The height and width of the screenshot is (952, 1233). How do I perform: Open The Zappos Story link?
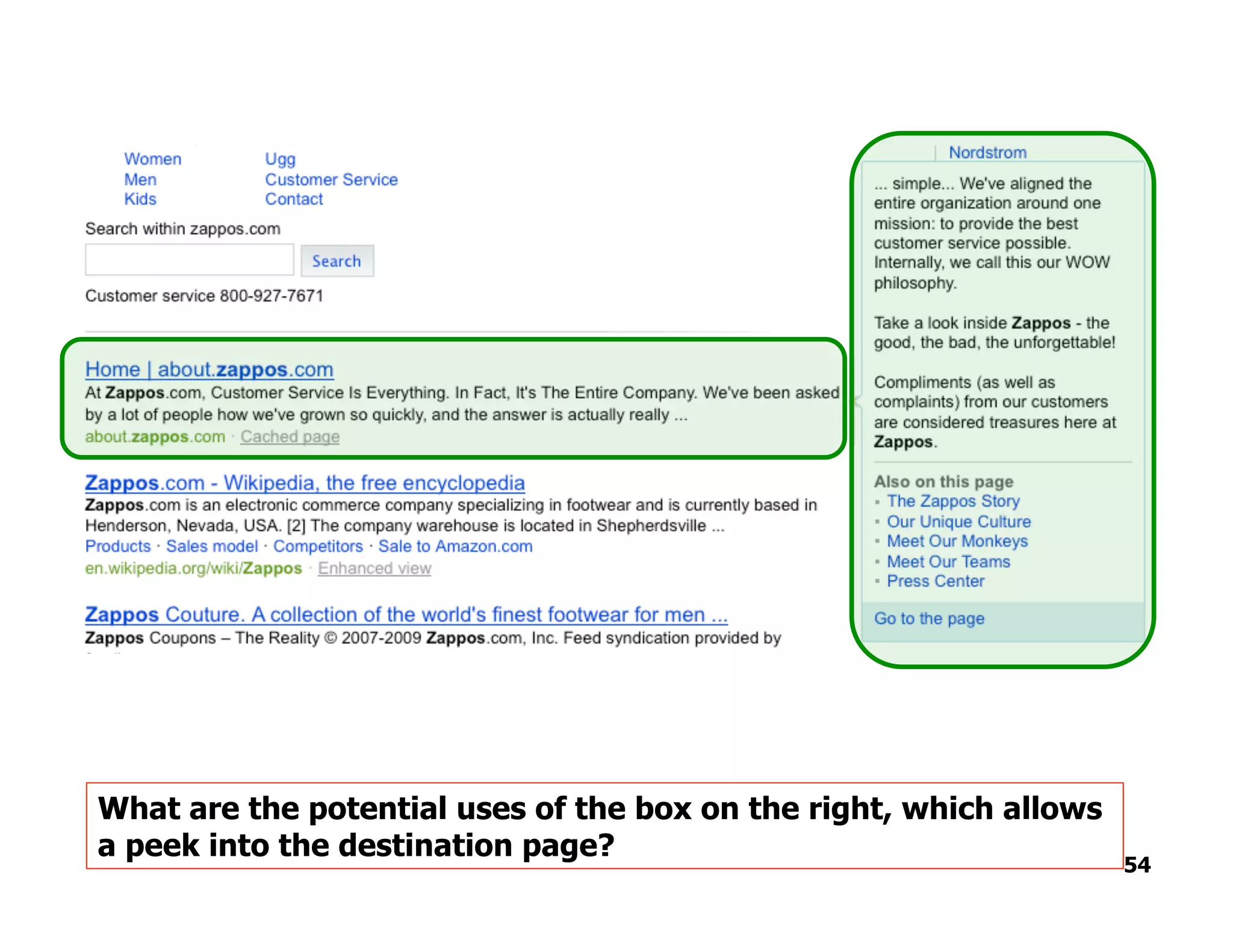(954, 501)
